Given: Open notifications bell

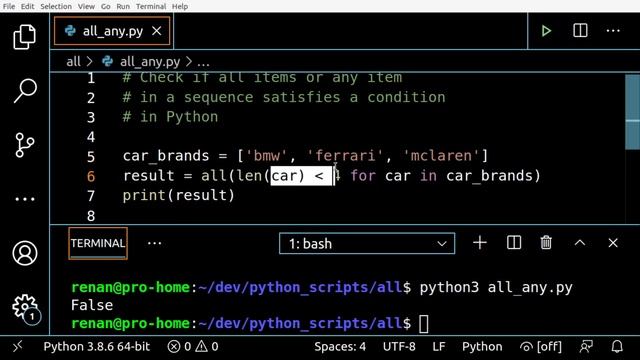Looking at the screenshot, I should pos(617,347).
